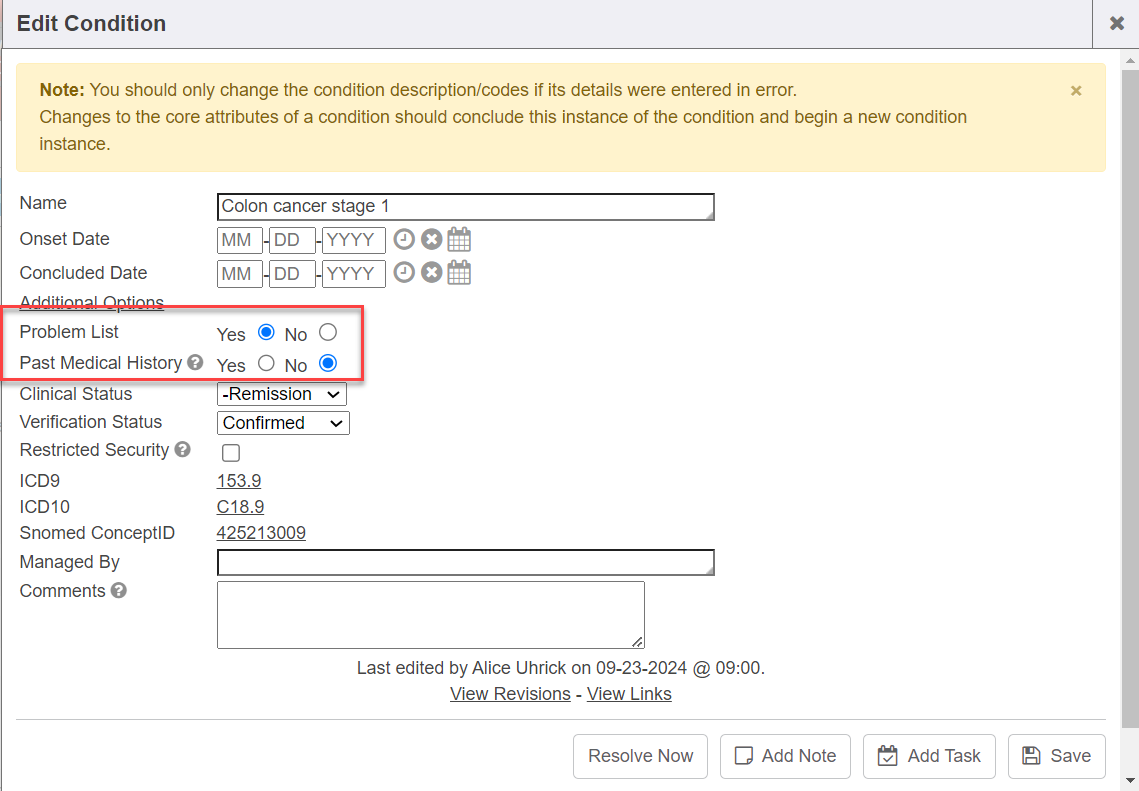Enable the Restricted Security checkbox
1139x791 pixels.
[x=231, y=453]
